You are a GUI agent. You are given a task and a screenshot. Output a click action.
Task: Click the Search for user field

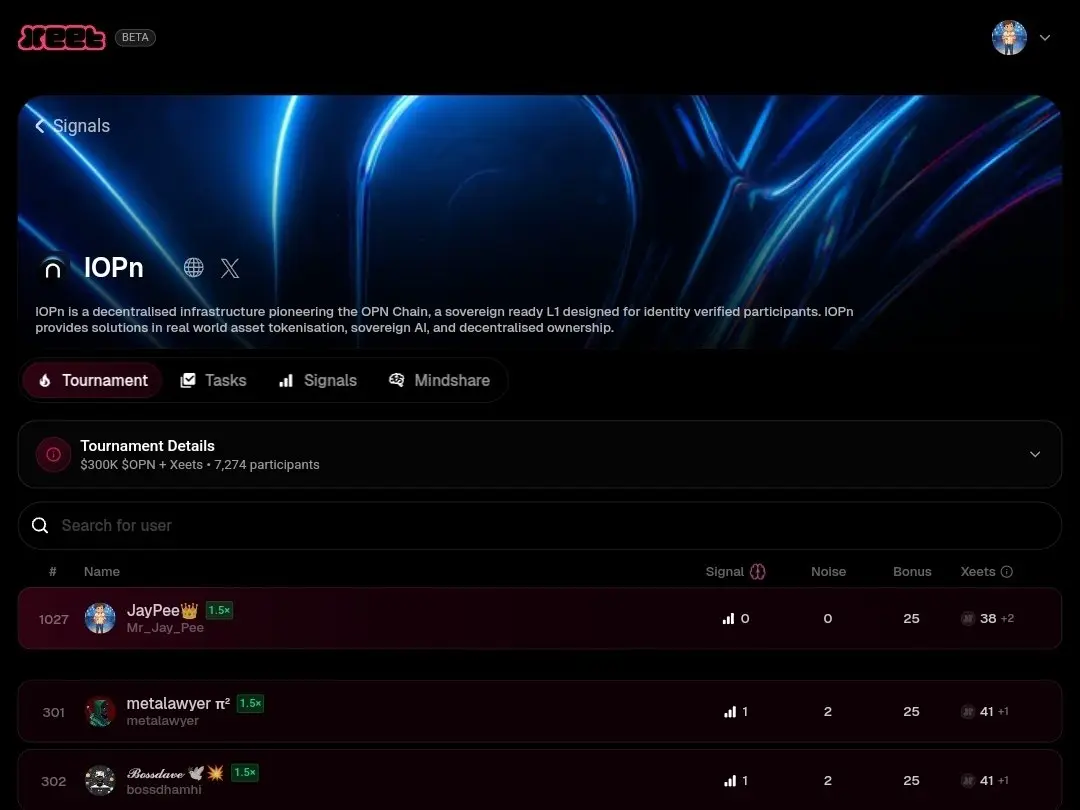tap(539, 526)
